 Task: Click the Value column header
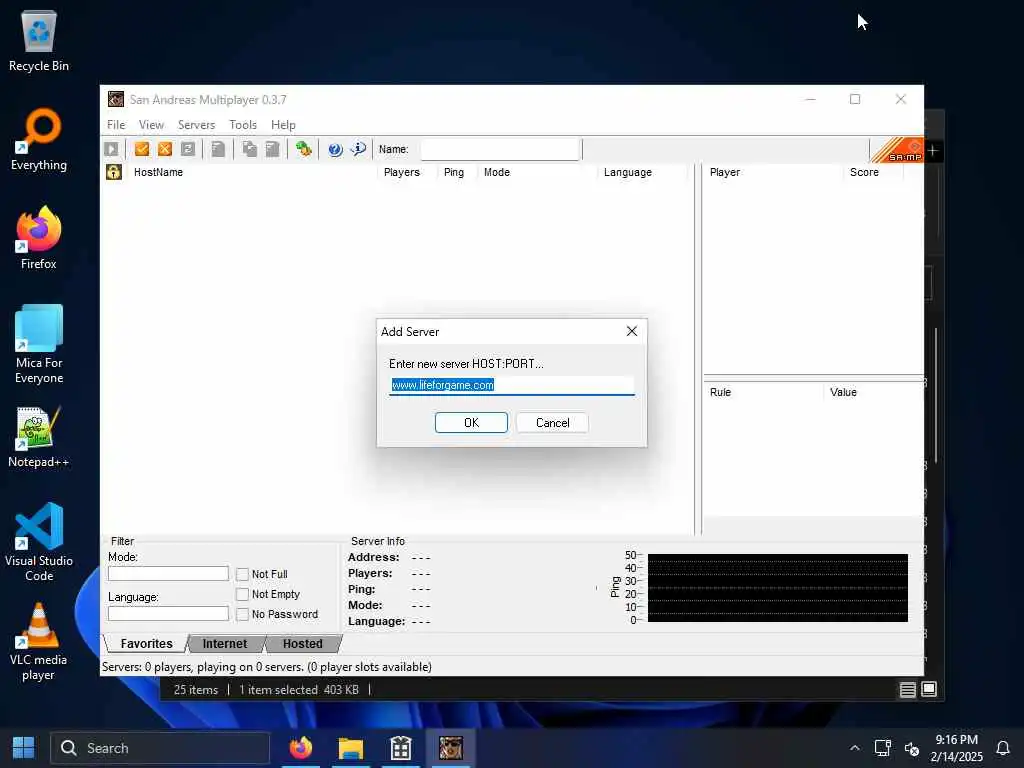873,392
